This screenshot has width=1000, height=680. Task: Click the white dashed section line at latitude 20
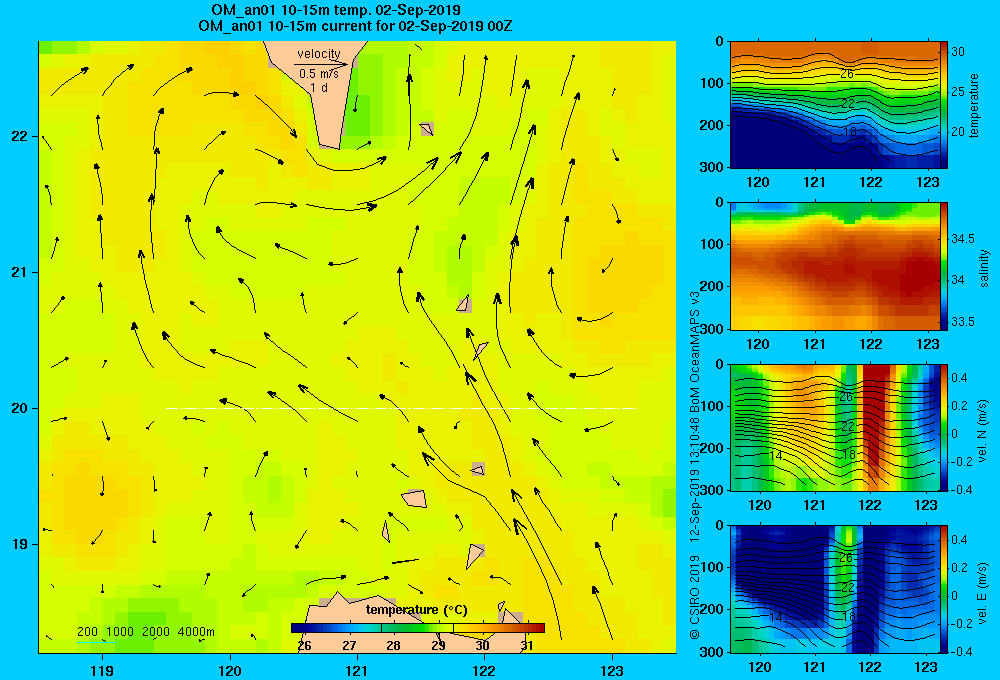[401, 408]
